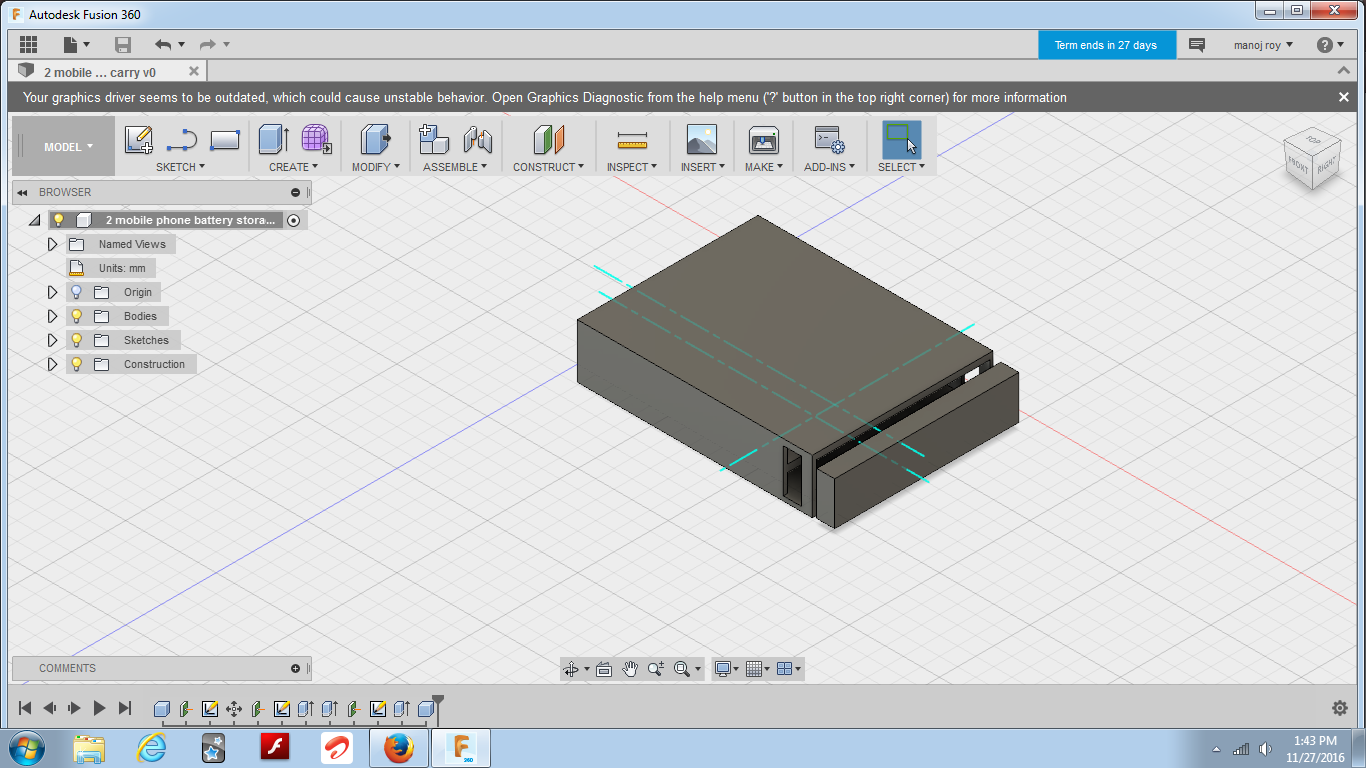This screenshot has height=768, width=1366.
Task: Open the SKETCH menu
Action: coord(180,167)
